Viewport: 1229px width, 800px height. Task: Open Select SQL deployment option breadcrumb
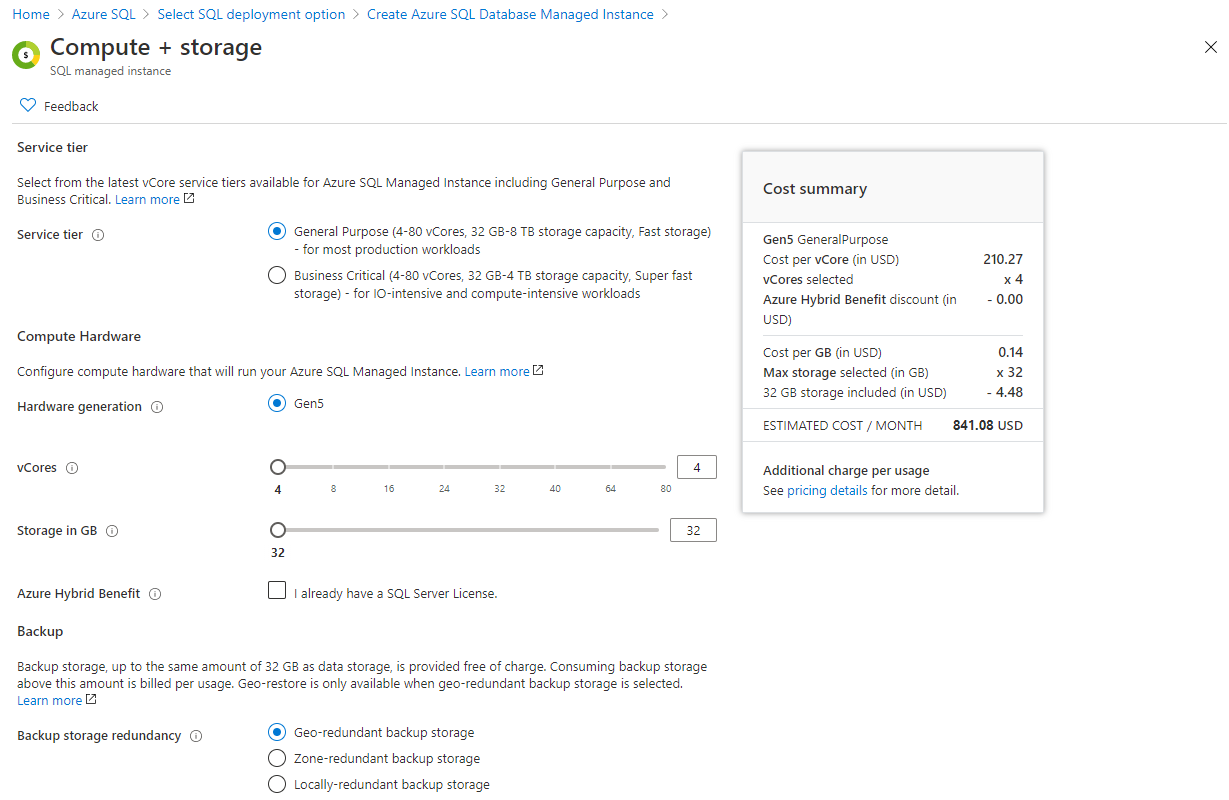click(251, 15)
